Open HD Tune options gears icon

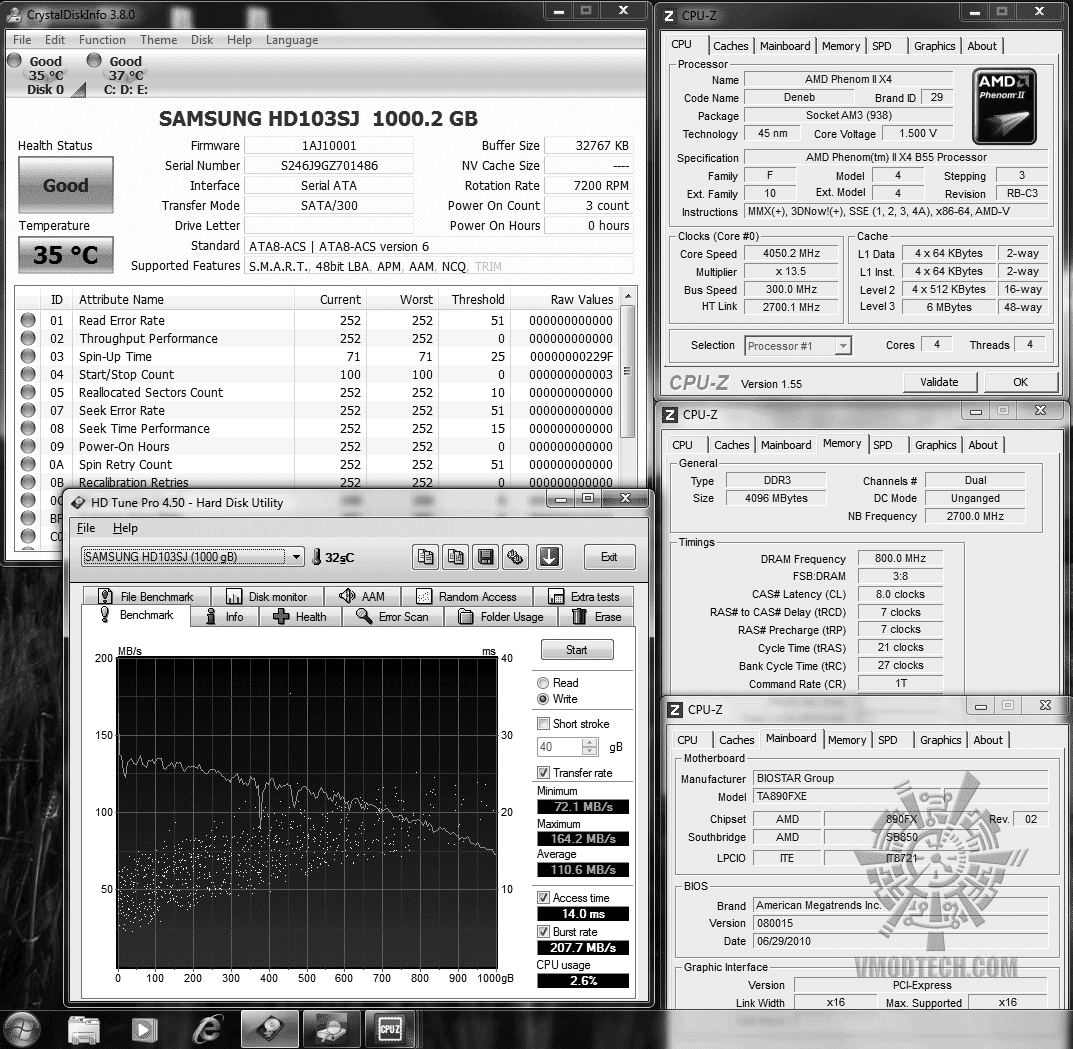tap(515, 557)
